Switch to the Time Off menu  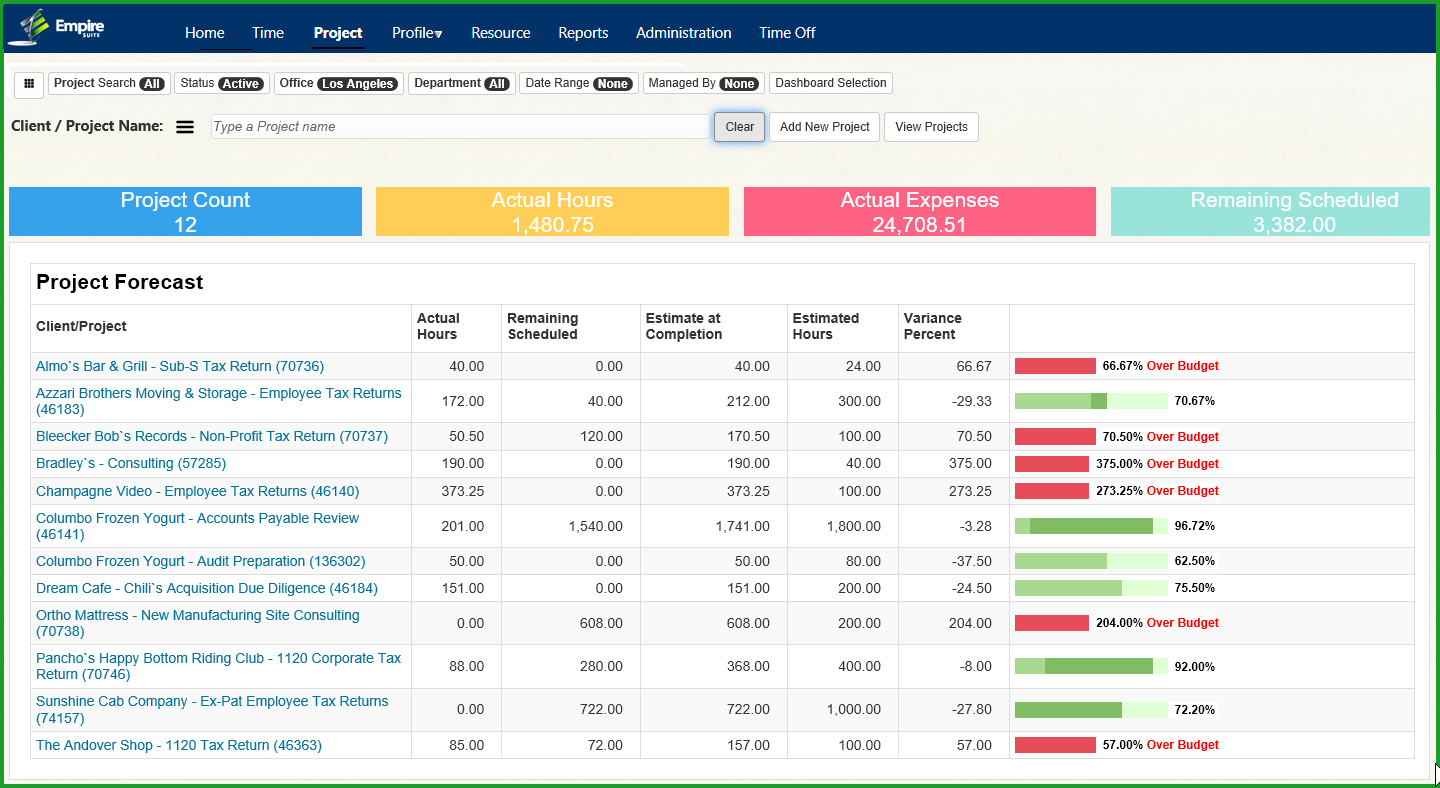(787, 33)
